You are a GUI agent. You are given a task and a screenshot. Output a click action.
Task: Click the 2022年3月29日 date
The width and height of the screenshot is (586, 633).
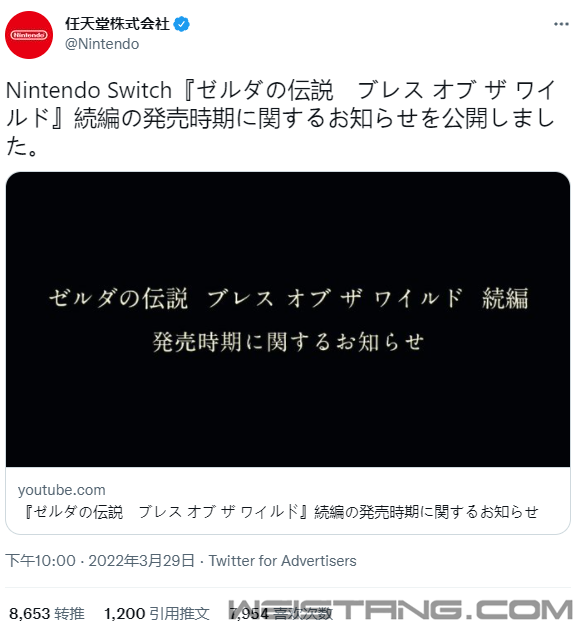(142, 561)
